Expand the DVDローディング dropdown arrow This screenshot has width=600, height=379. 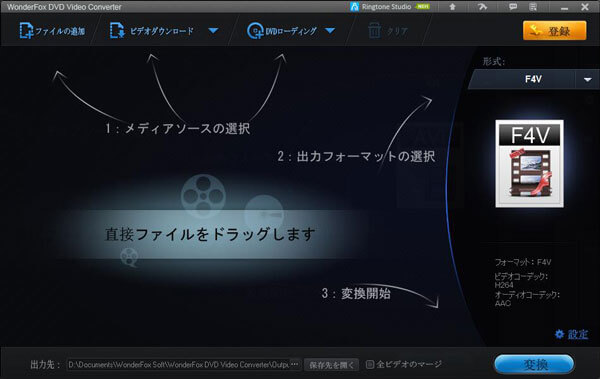point(330,31)
